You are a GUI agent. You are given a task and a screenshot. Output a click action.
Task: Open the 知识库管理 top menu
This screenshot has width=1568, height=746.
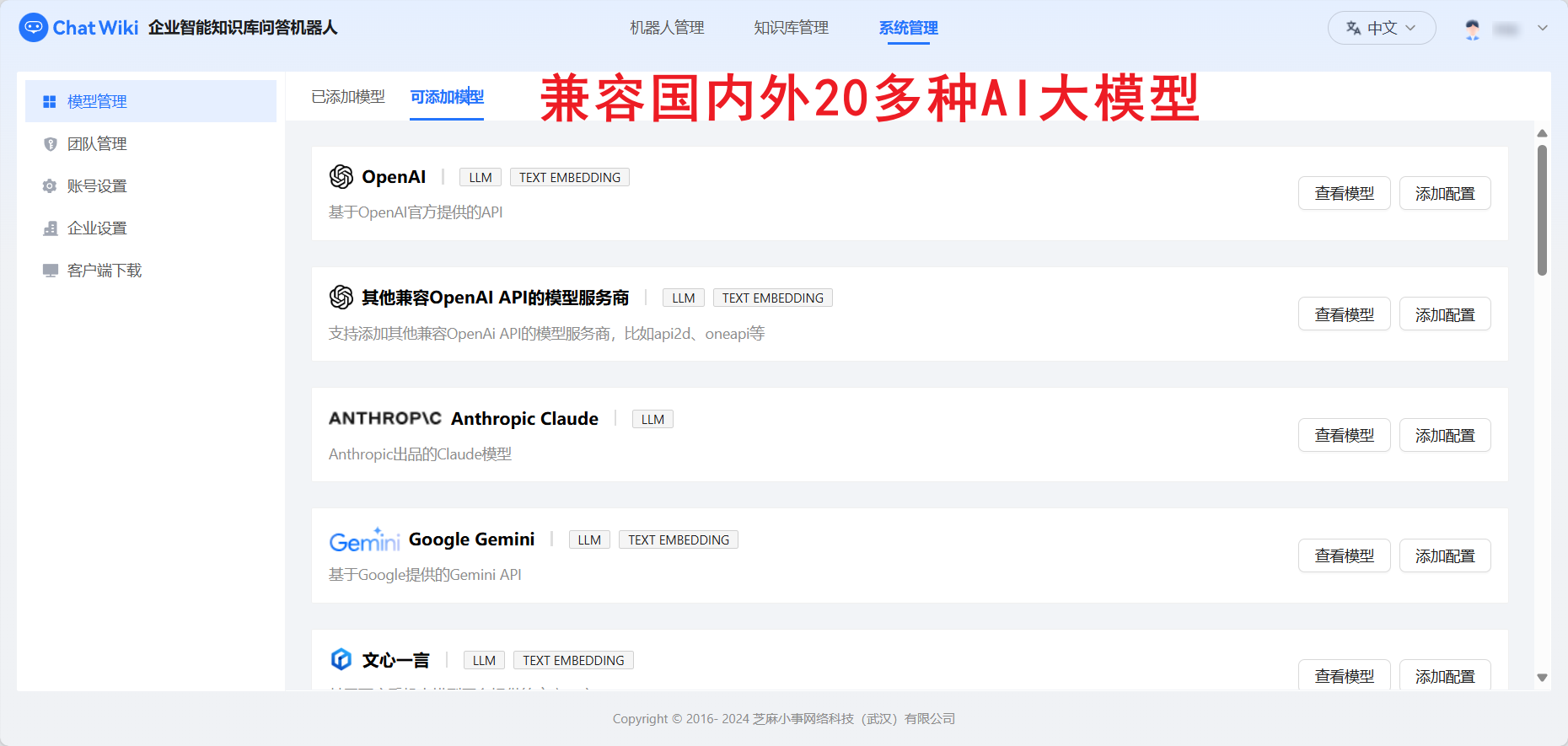pos(791,28)
